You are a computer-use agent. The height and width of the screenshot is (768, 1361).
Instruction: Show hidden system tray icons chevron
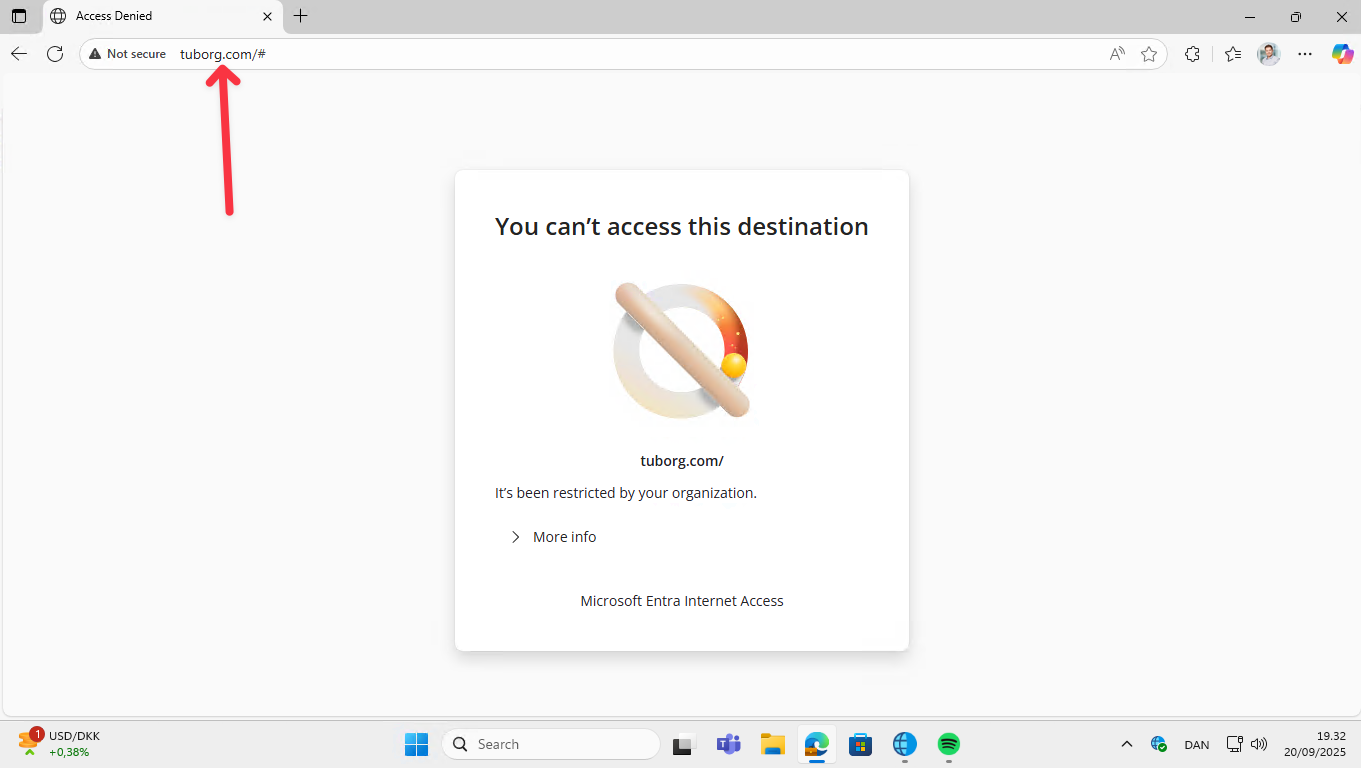(1126, 744)
